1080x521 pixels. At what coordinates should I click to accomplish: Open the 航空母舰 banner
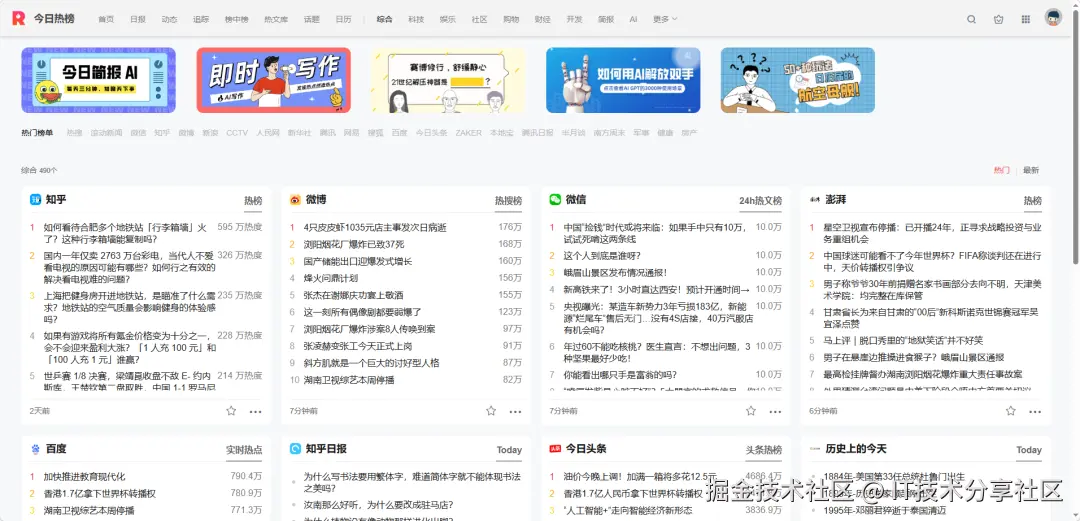click(x=798, y=80)
